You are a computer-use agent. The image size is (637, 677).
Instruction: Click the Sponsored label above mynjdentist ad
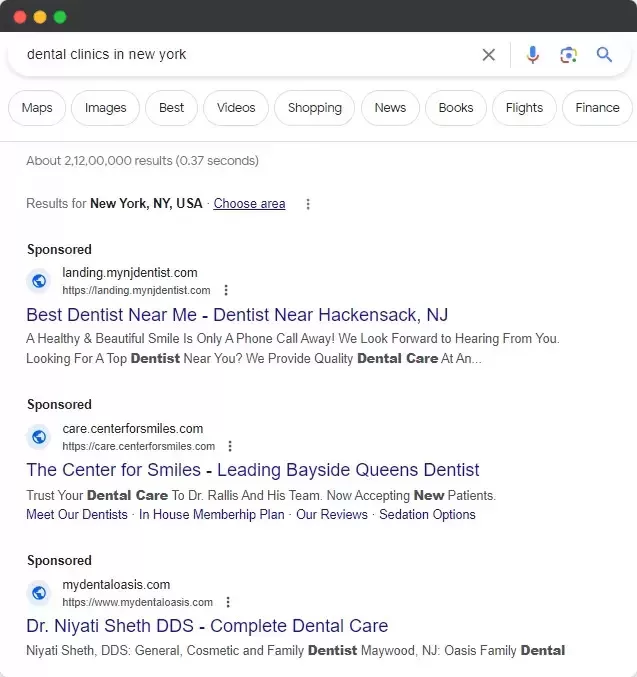(x=59, y=249)
